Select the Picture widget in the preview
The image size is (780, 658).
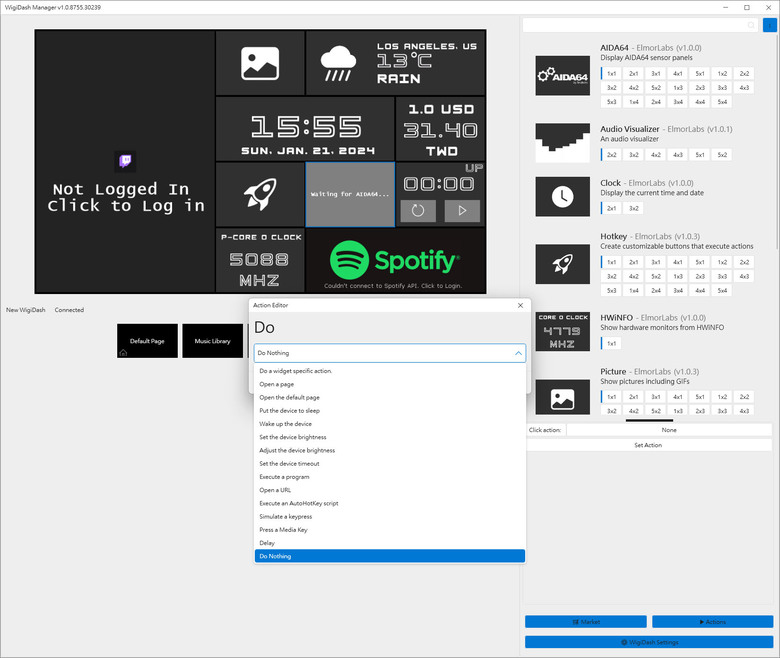tap(260, 63)
